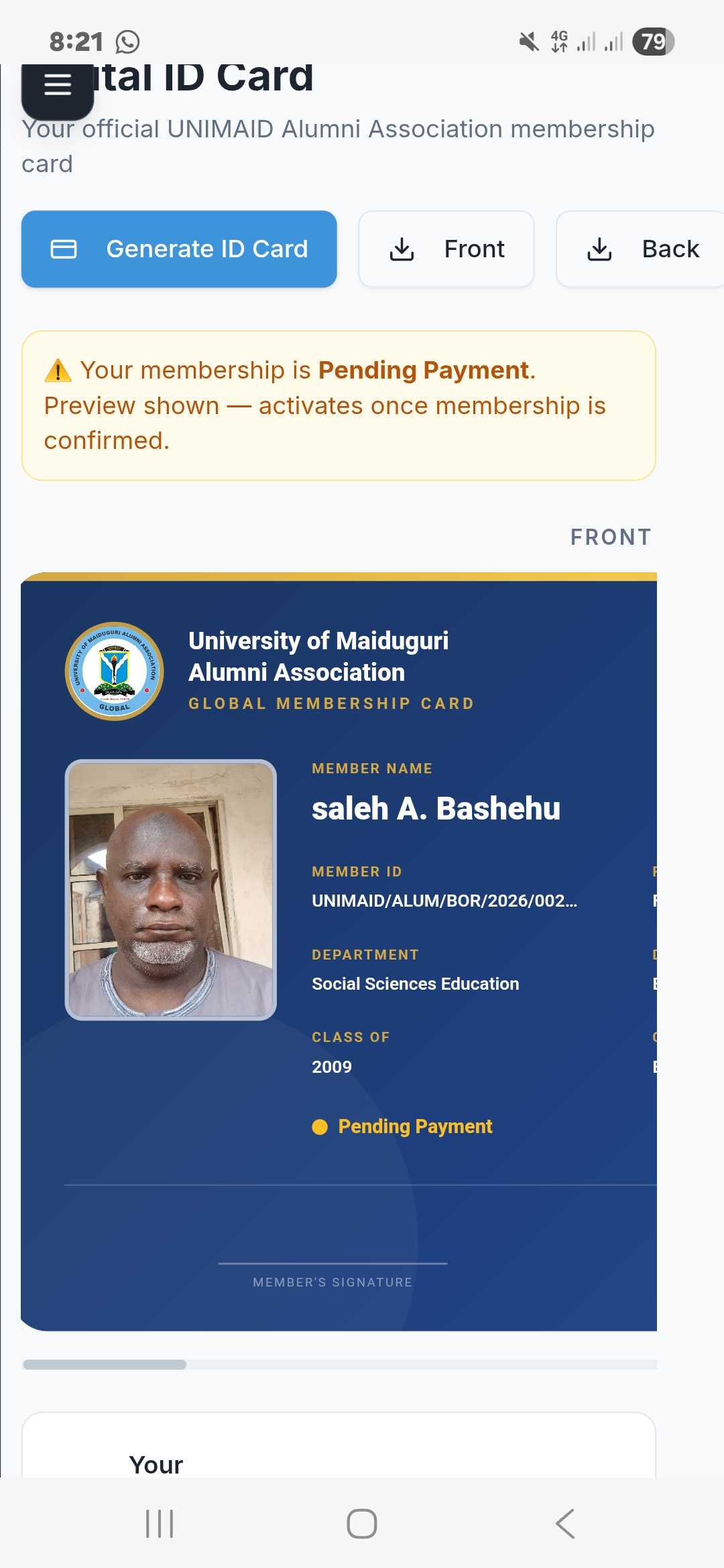Tap the WhatsApp notification icon in status bar
Viewport: 724px width, 1568px height.
point(127,42)
